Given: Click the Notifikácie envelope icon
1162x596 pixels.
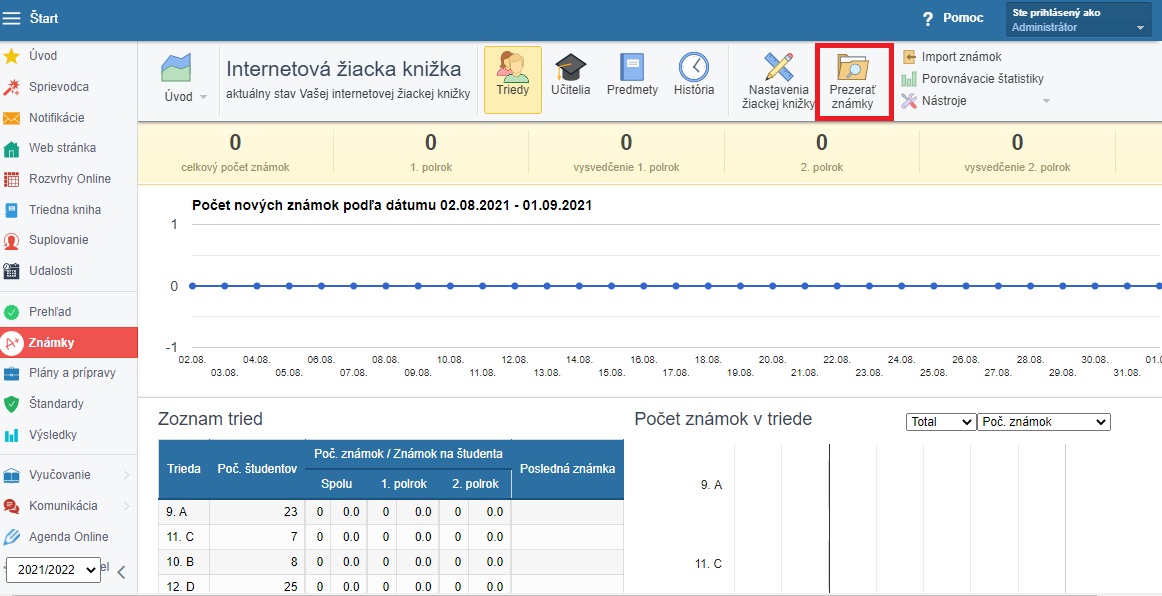Looking at the screenshot, I should coord(11,118).
